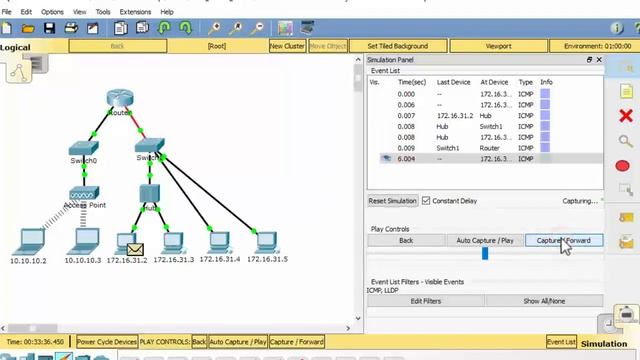Click the [Root] navigation button
640x360 pixels.
click(x=217, y=46)
